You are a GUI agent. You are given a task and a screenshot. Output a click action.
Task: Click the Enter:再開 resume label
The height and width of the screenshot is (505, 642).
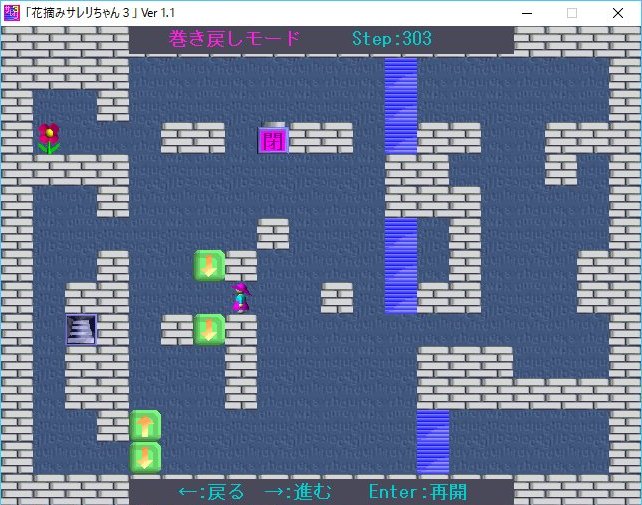[x=417, y=492]
